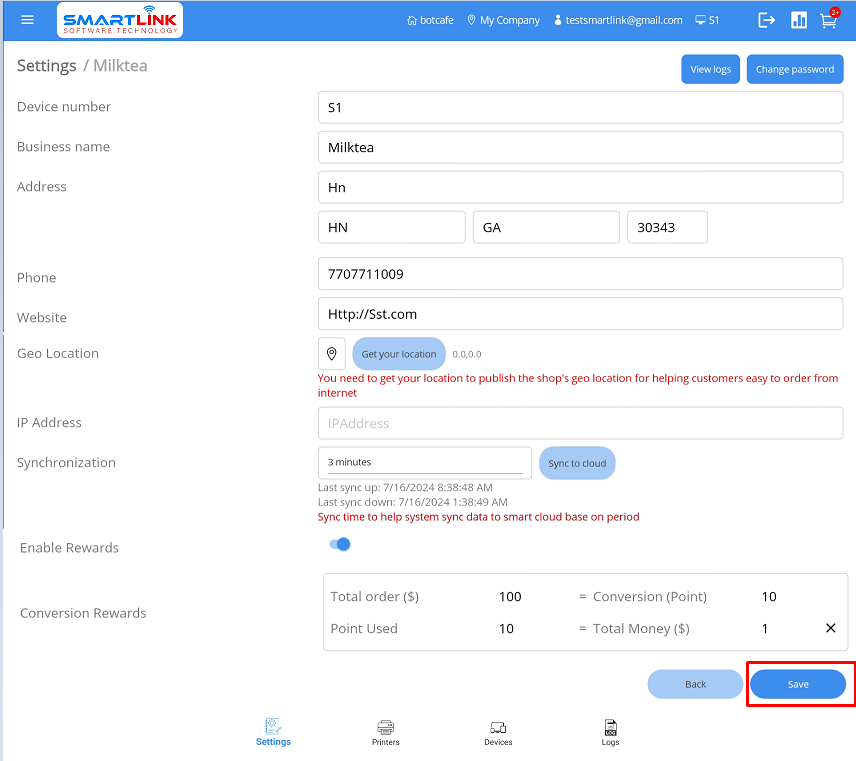Screen dimensions: 856x761
Task: Open the Logs tab
Action: pos(610,732)
